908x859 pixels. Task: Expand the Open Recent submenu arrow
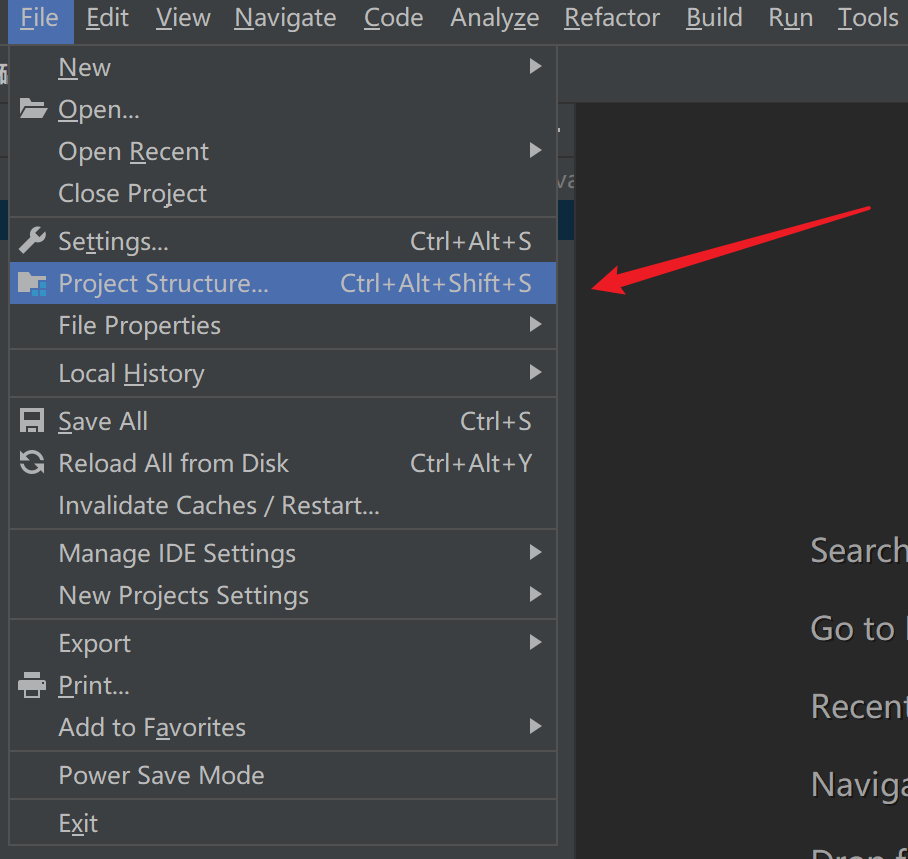pos(535,151)
